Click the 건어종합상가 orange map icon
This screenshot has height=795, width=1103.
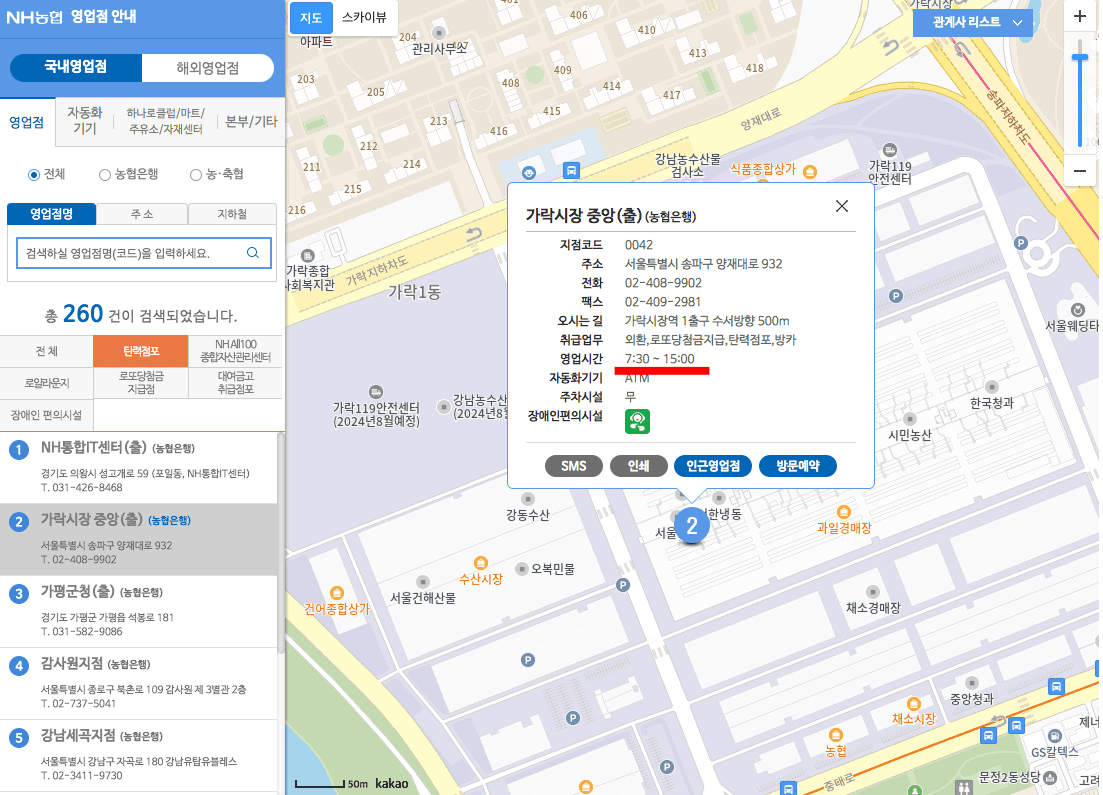(x=337, y=593)
